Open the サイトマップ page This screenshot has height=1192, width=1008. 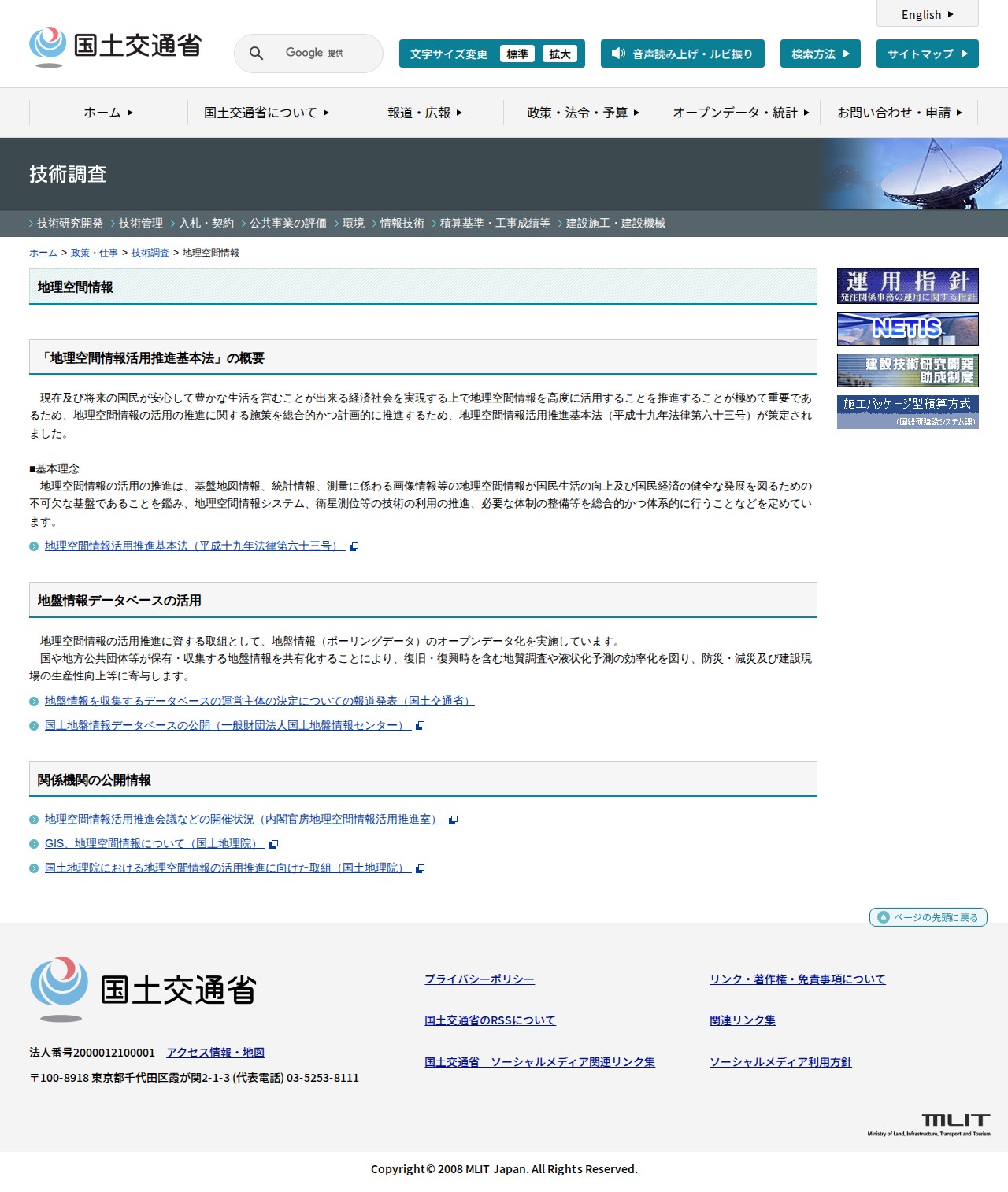(928, 54)
